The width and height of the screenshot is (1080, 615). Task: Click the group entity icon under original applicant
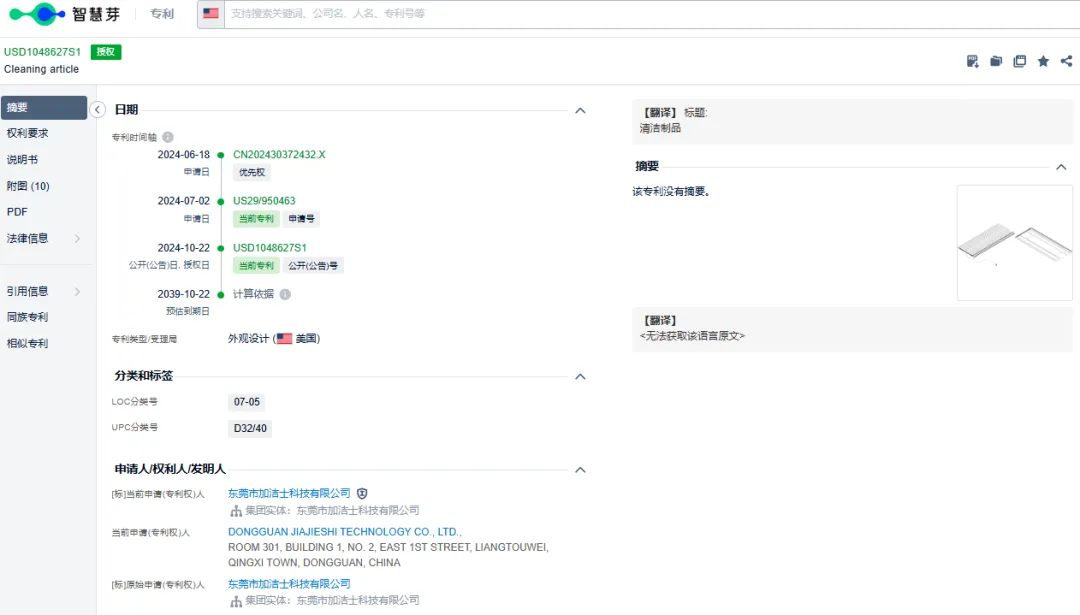(236, 601)
